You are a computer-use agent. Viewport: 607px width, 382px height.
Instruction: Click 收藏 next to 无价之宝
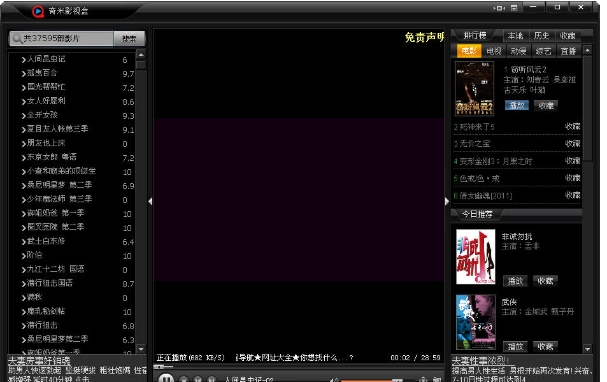(x=572, y=144)
